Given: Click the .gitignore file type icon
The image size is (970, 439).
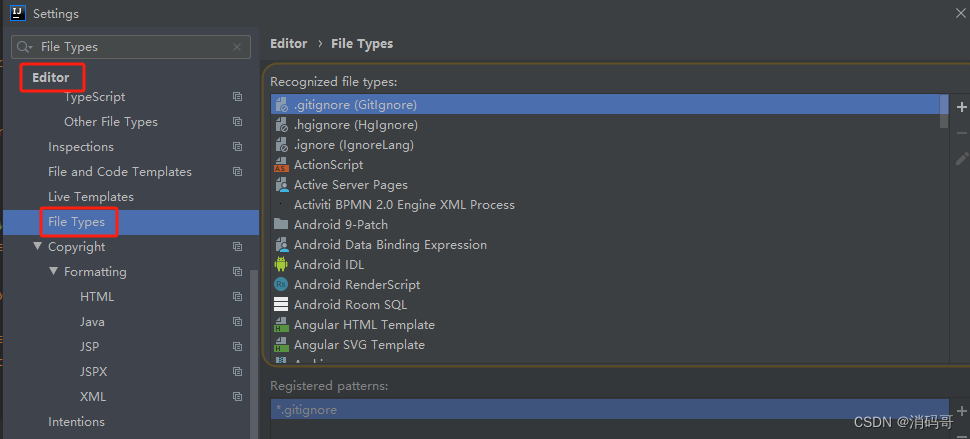Looking at the screenshot, I should (x=281, y=105).
